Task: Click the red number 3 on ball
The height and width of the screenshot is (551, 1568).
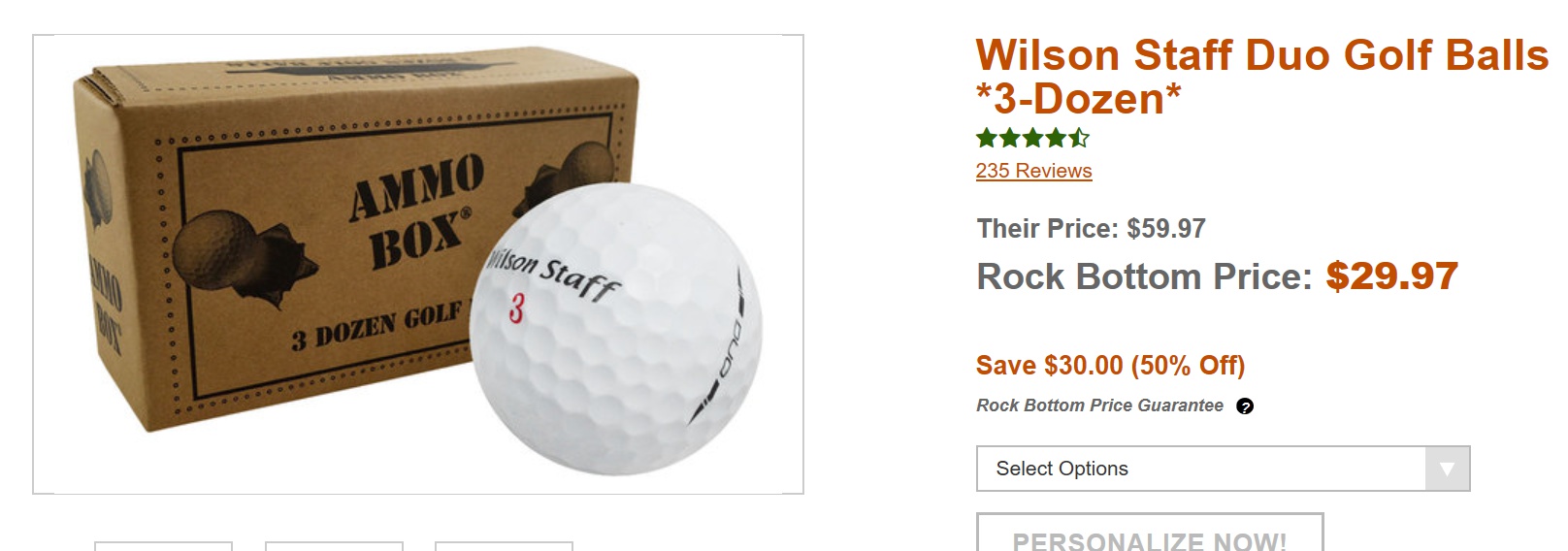Action: coord(516,308)
